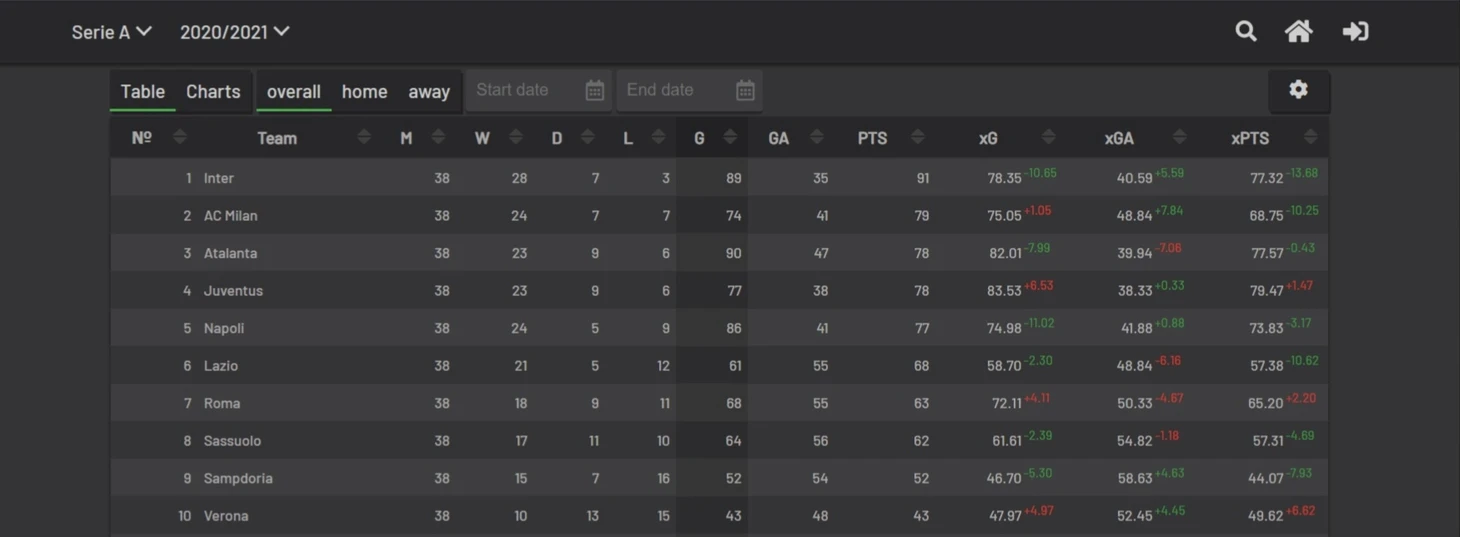Select the Table tab
This screenshot has width=1460, height=537.
pos(143,91)
